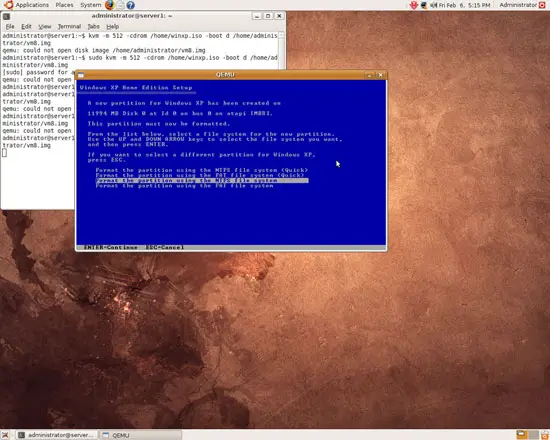Click the Show Desktop icon in bottom panel
Viewport: 550px width, 440px height.
point(5,435)
